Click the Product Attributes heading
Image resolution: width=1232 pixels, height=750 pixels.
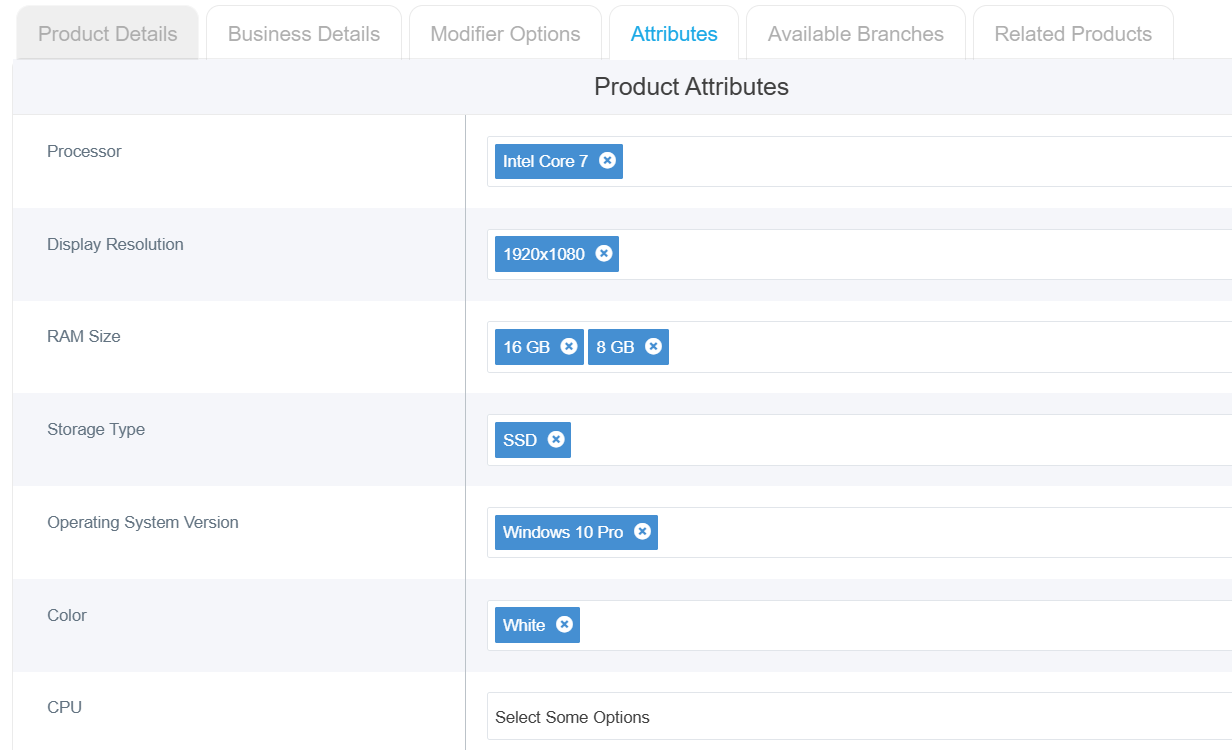pyautogui.click(x=691, y=87)
